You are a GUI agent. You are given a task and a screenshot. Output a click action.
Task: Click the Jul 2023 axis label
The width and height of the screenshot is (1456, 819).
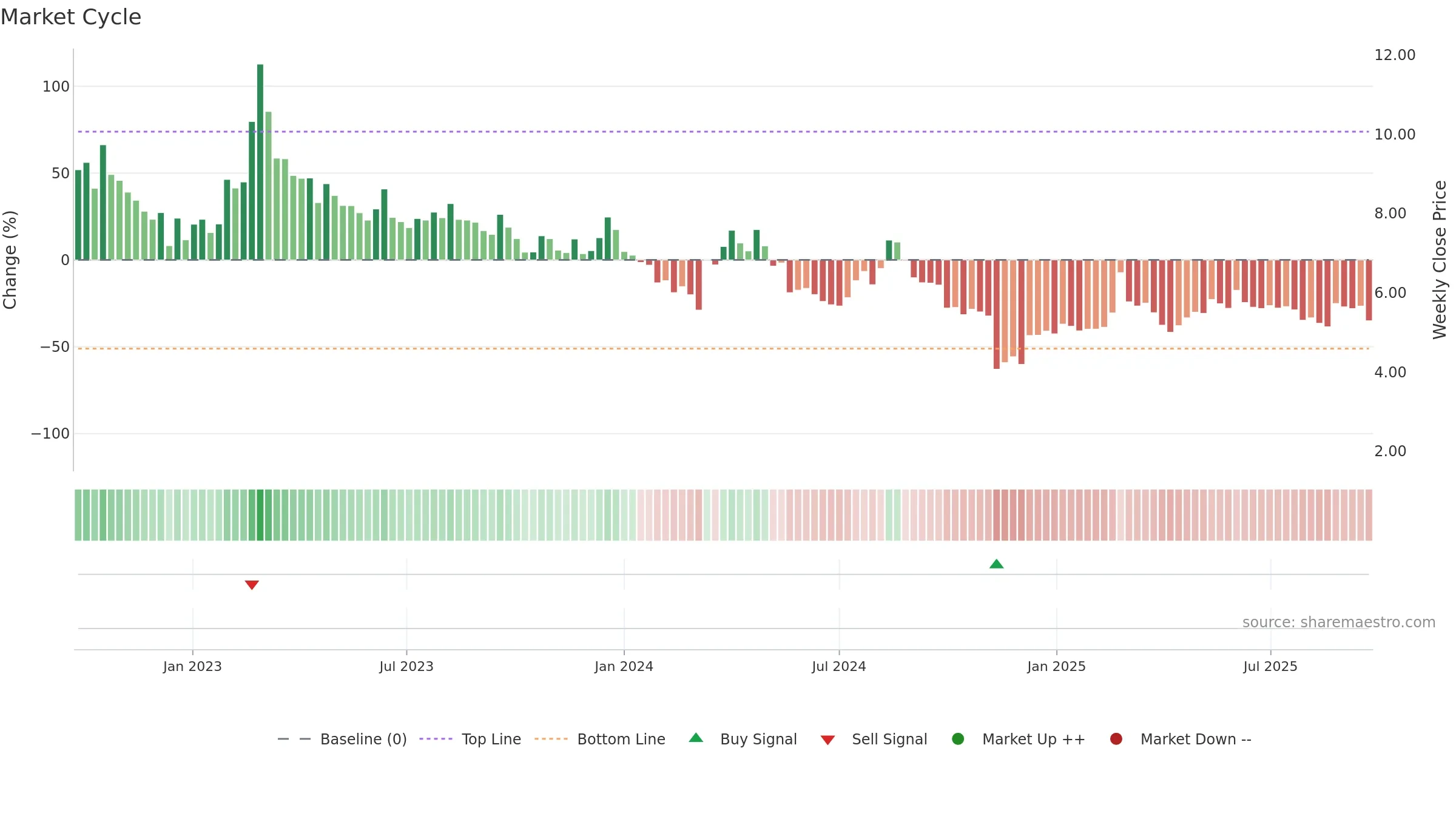(406, 667)
